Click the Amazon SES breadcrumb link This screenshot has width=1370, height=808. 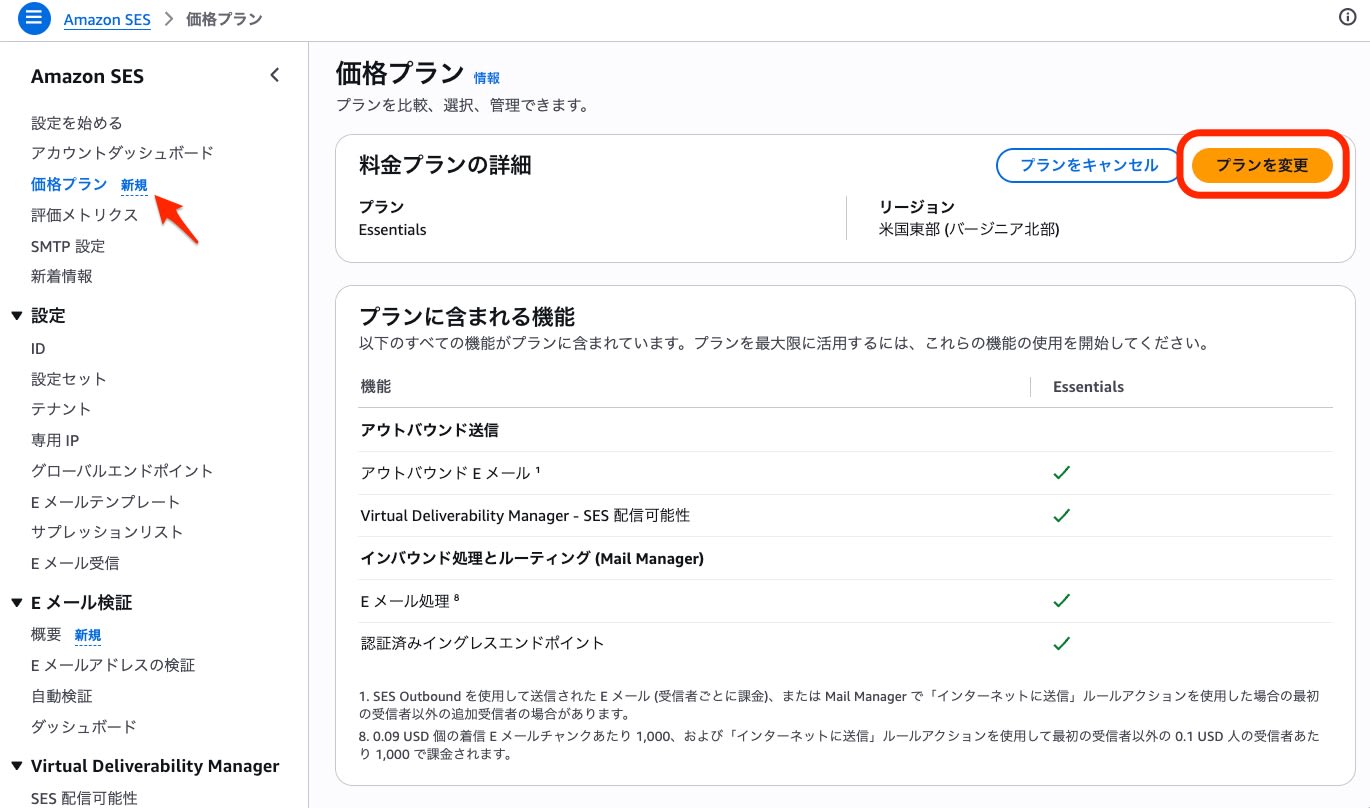tap(107, 19)
